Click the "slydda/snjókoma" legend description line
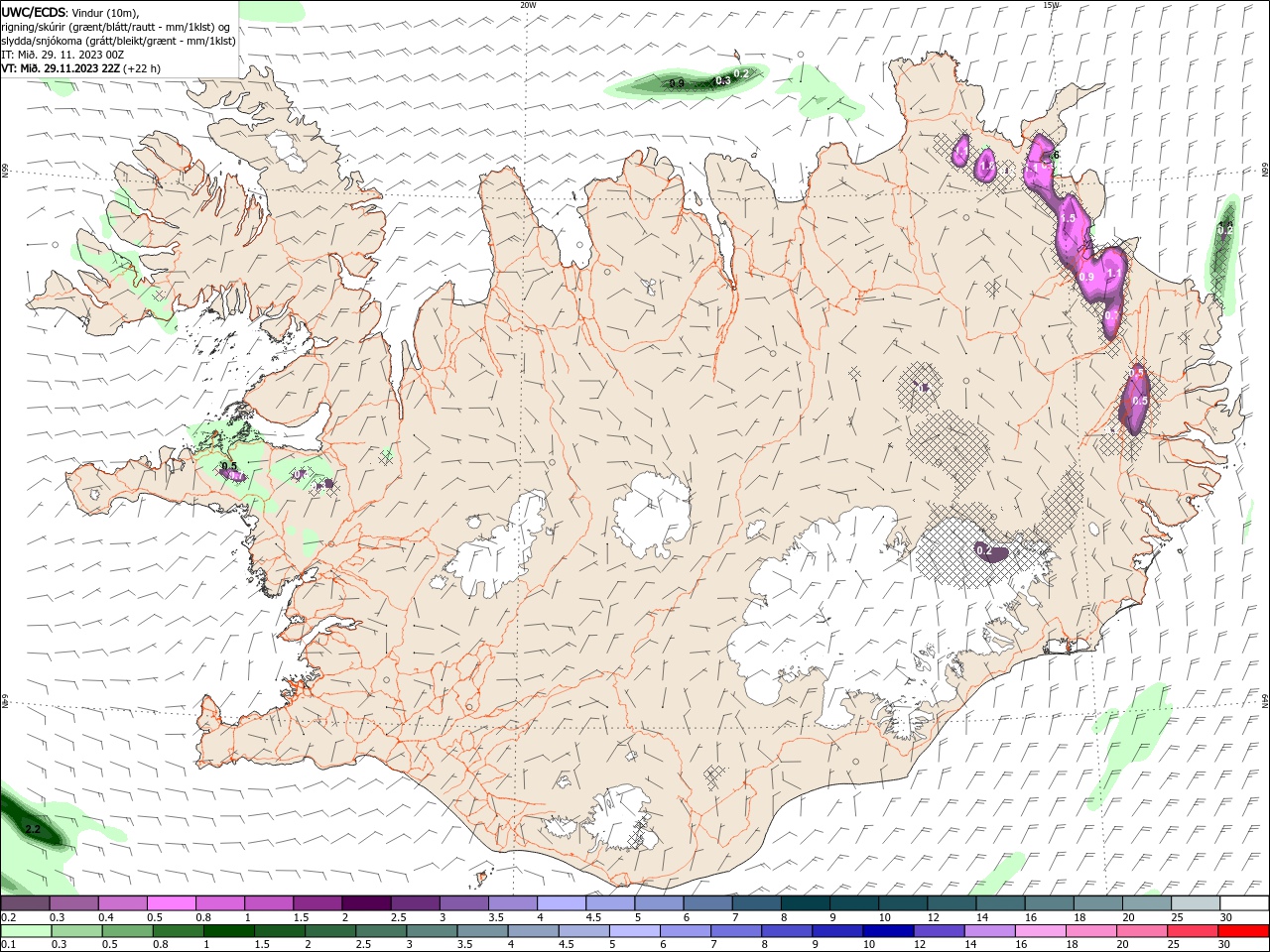1270x952 pixels. tap(118, 41)
